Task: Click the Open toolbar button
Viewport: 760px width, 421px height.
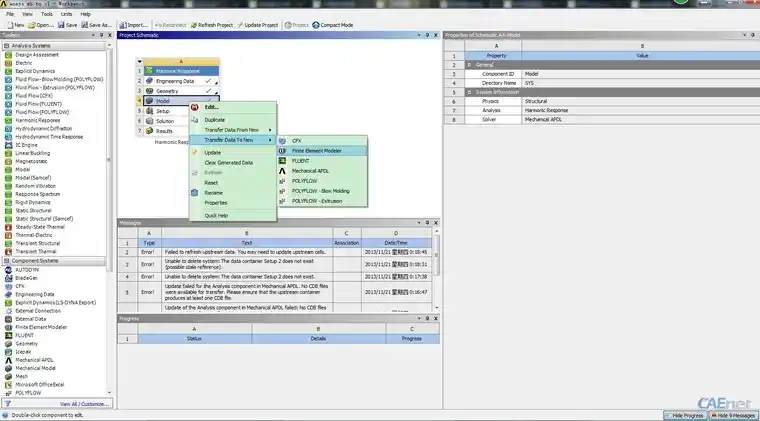Action: [x=41, y=25]
